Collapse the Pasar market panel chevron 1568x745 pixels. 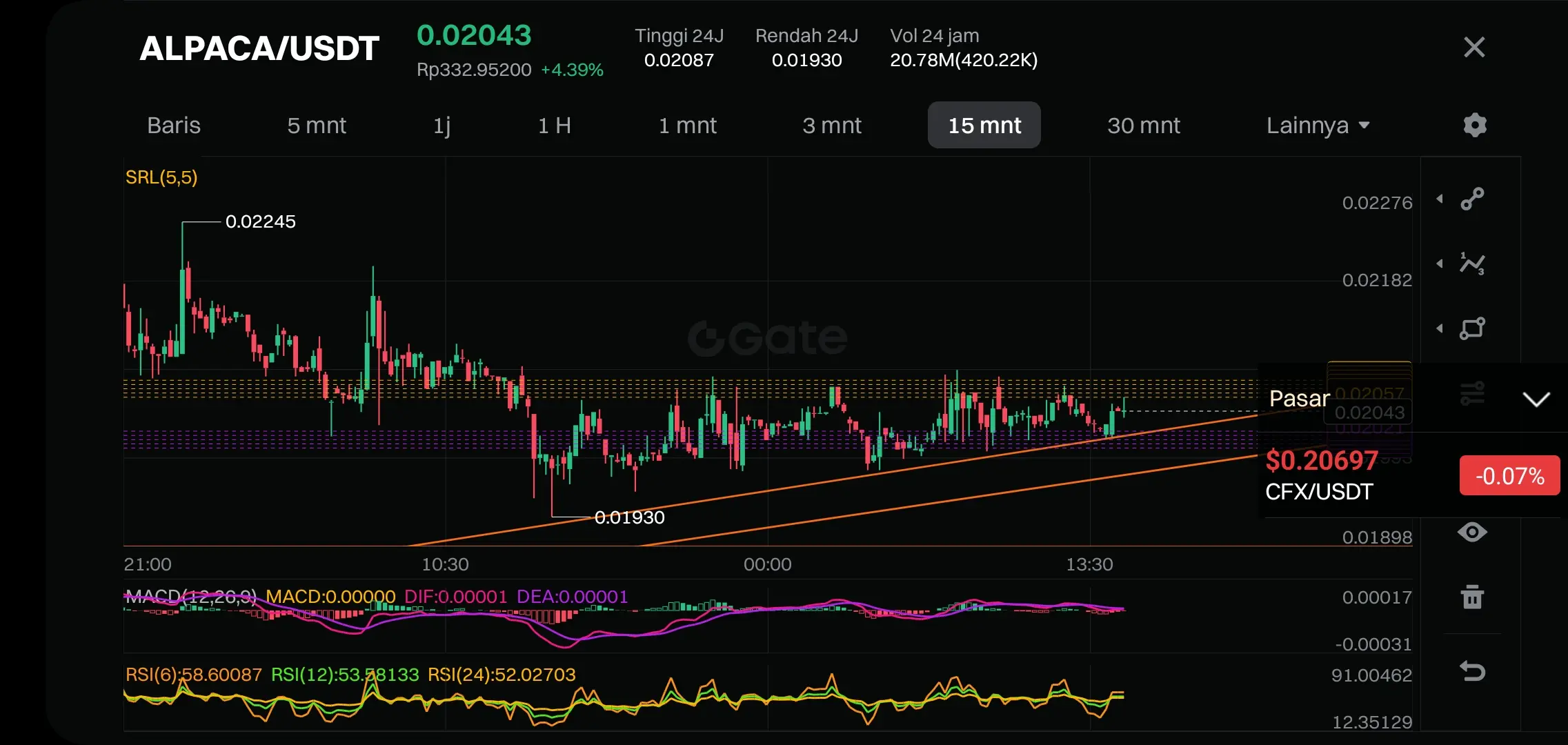pos(1536,399)
